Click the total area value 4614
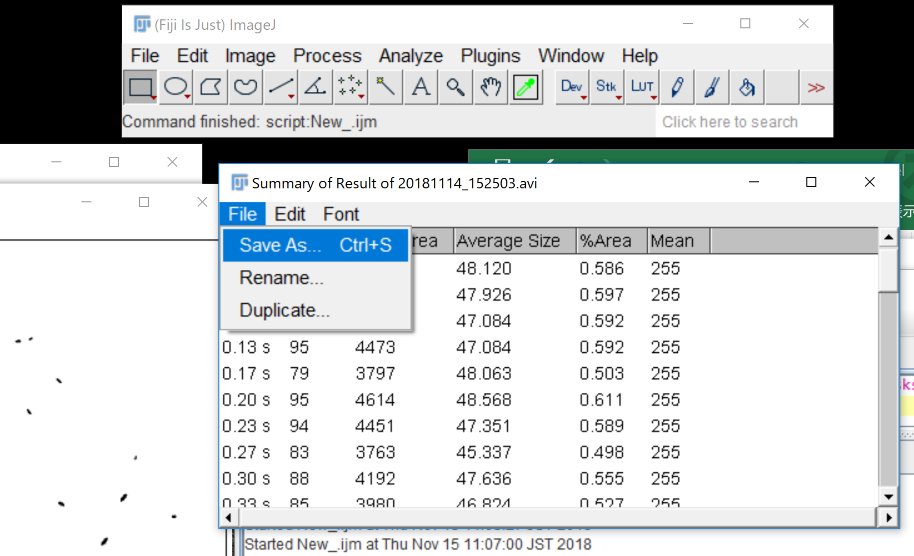The image size is (914, 556). coord(375,400)
